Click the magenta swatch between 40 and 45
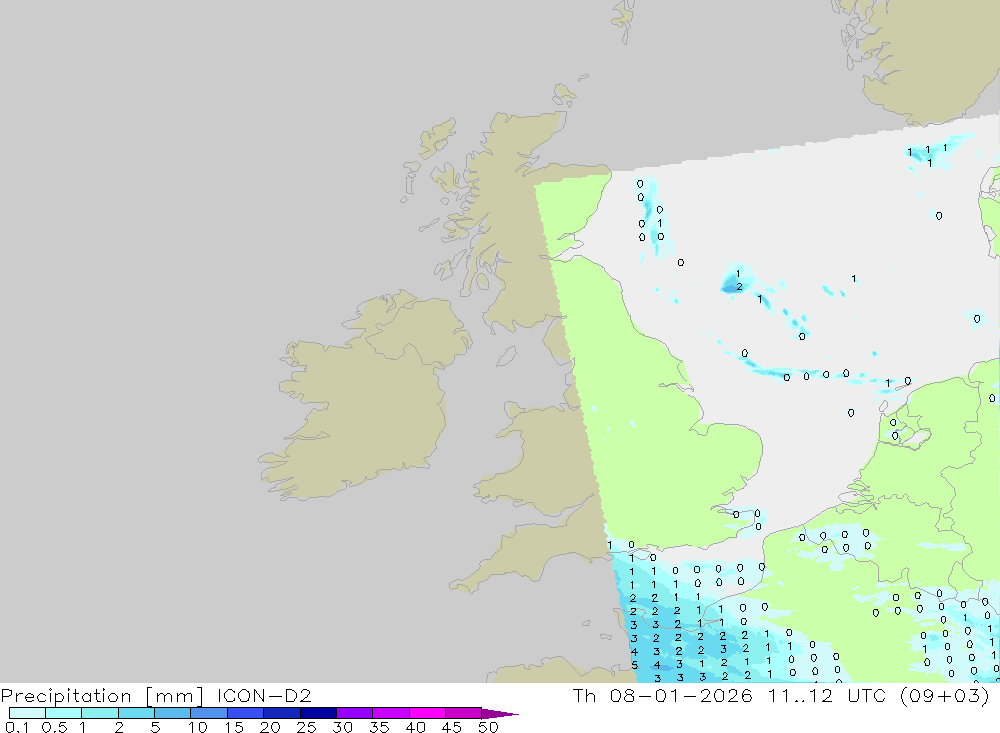 coord(427,713)
